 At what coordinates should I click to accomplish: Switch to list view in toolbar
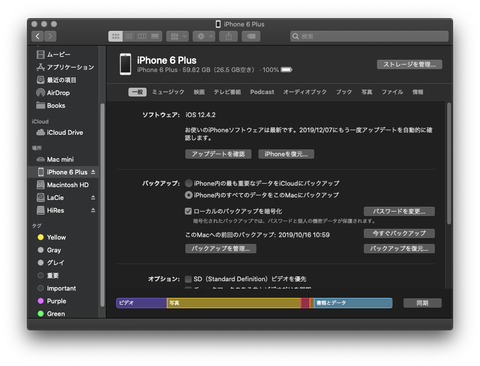(129, 36)
